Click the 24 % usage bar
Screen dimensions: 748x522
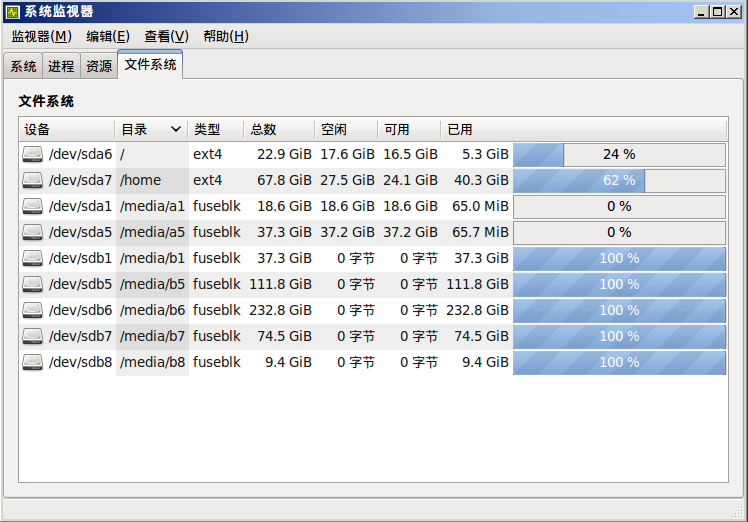(619, 155)
